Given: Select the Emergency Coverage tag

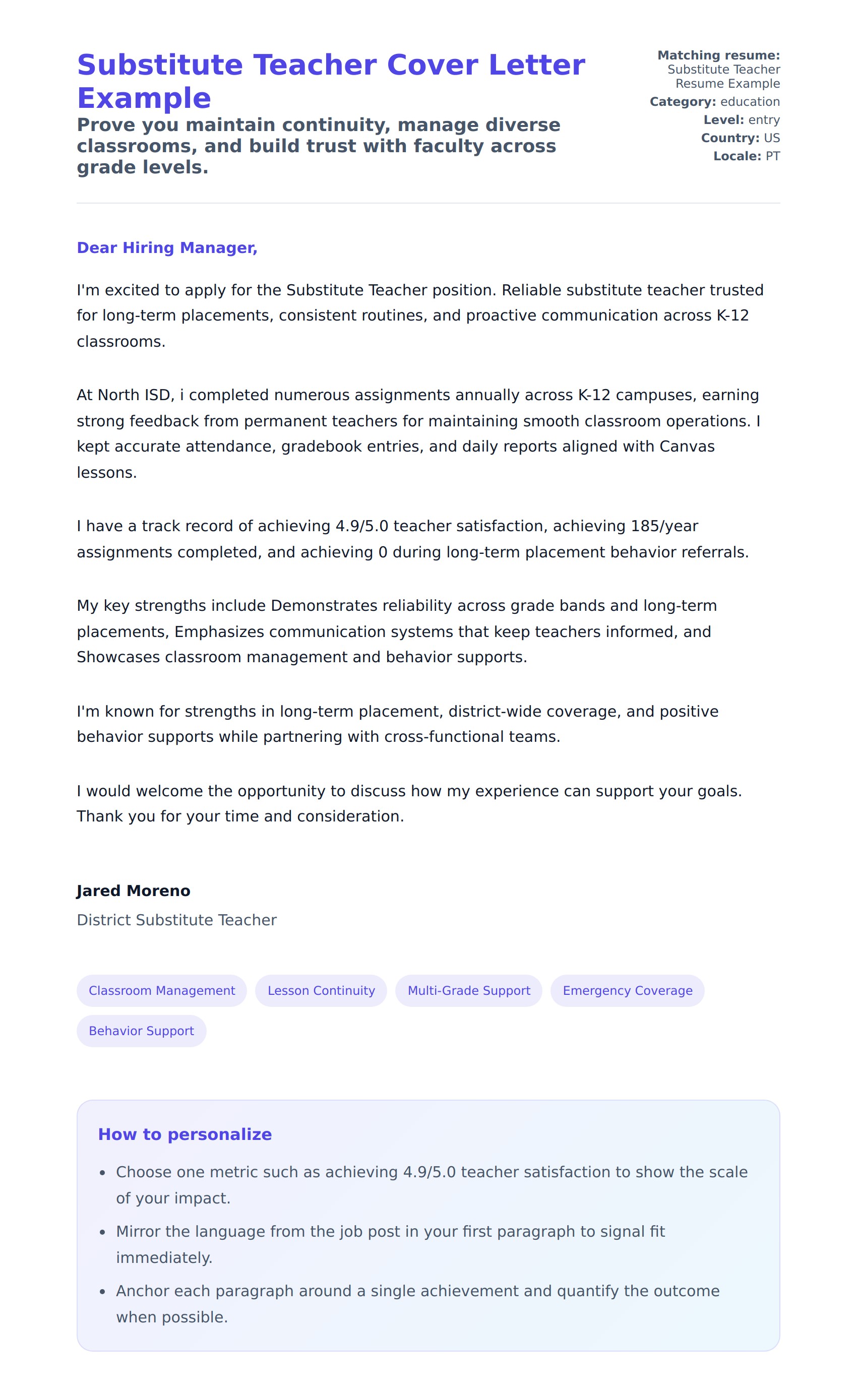Looking at the screenshot, I should [627, 990].
